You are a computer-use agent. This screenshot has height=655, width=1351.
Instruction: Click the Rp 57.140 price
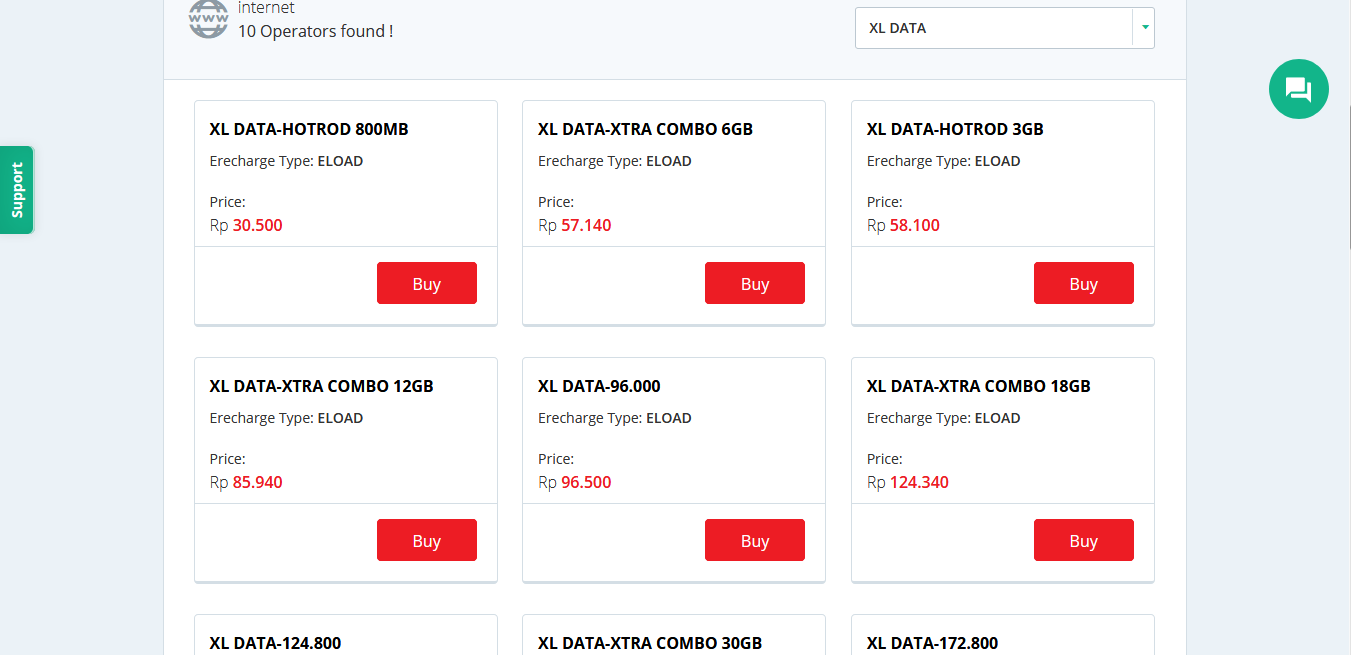click(x=574, y=225)
